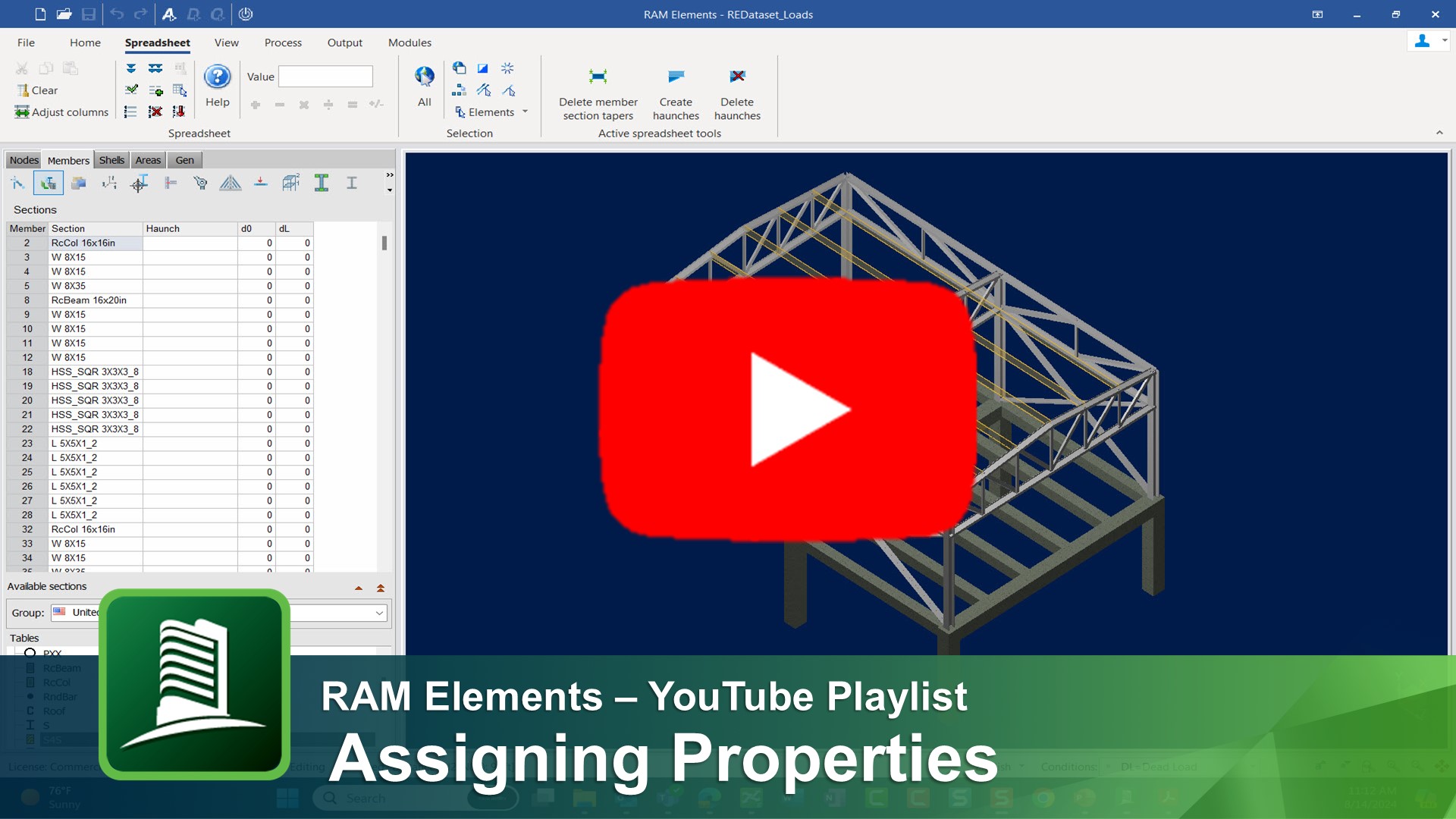Click the Select All globe icon
Screen dimensions: 1456x819
tap(424, 77)
